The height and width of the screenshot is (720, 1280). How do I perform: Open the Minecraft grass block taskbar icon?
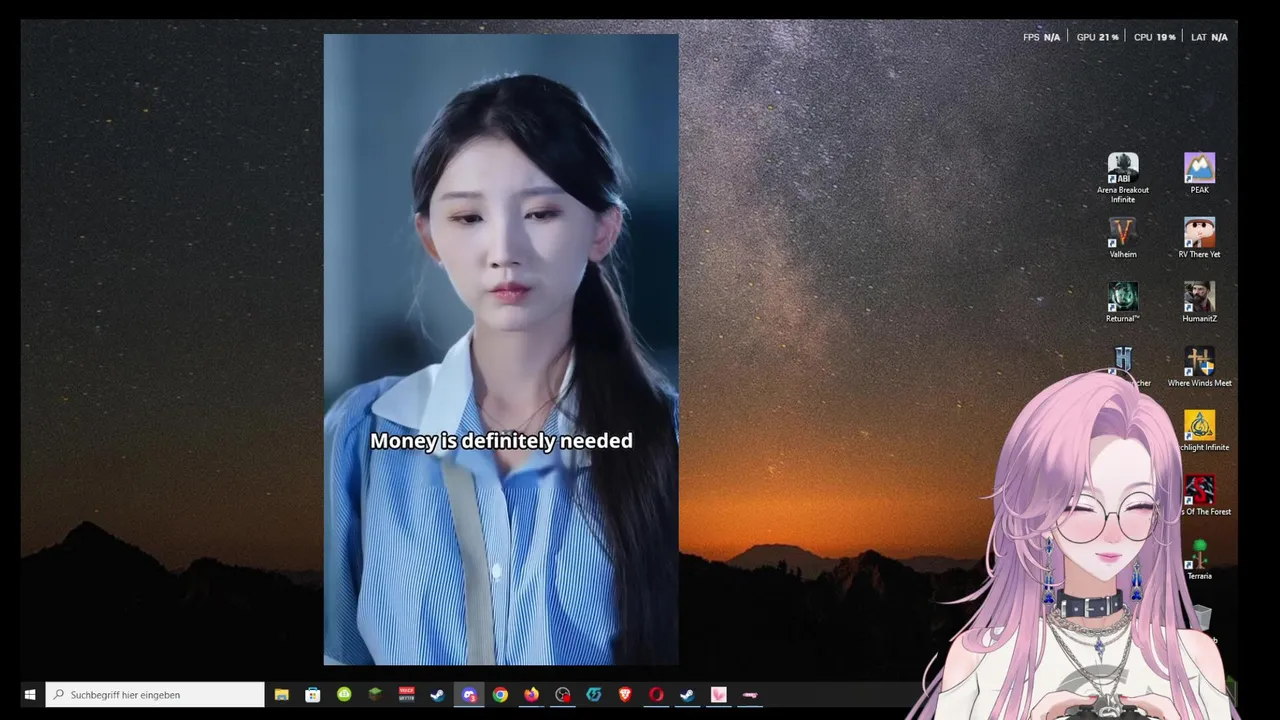[375, 694]
